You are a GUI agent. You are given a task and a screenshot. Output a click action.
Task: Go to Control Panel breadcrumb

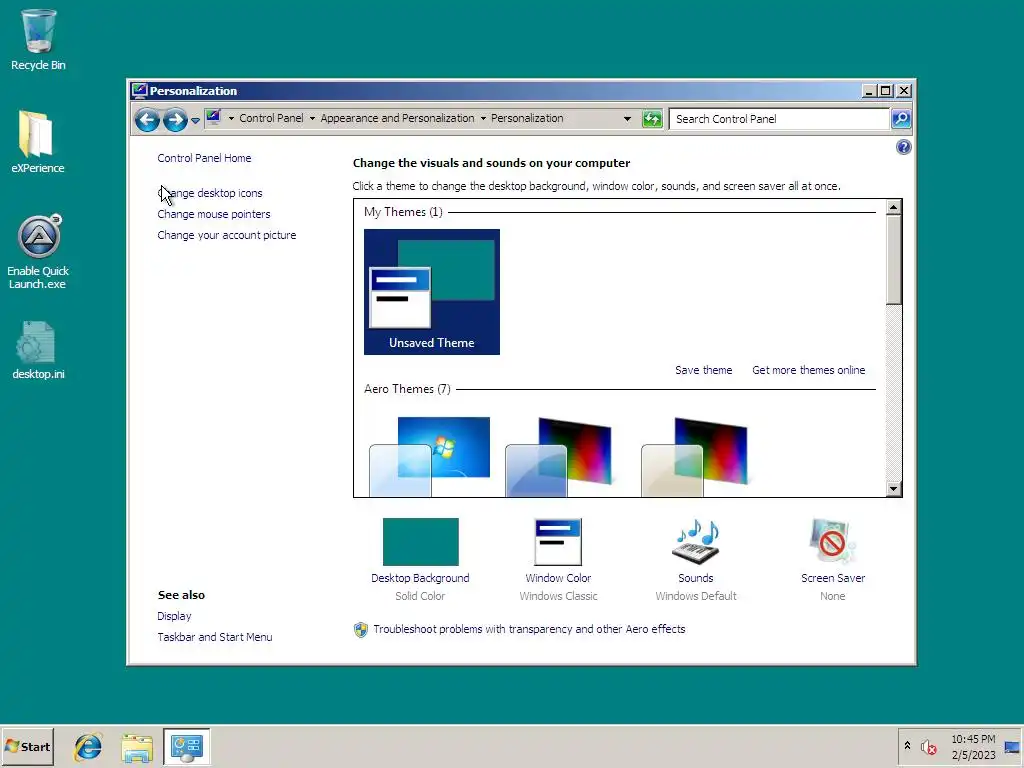coord(271,118)
